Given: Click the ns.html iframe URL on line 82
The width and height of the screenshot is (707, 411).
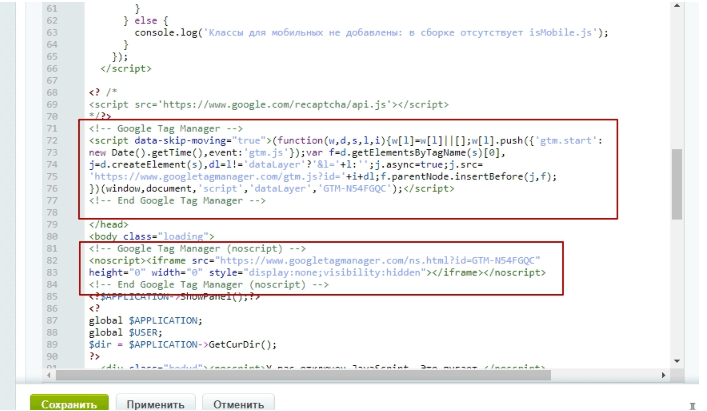Looking at the screenshot, I should point(378,260).
